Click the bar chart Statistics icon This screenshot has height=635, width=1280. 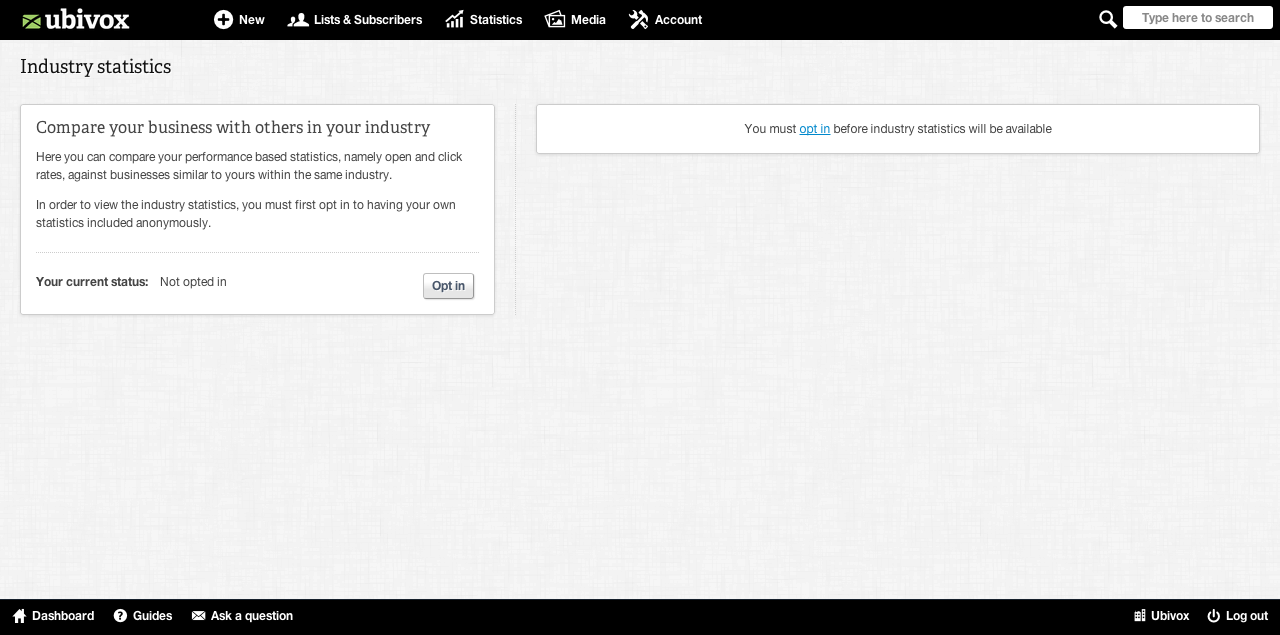[455, 19]
